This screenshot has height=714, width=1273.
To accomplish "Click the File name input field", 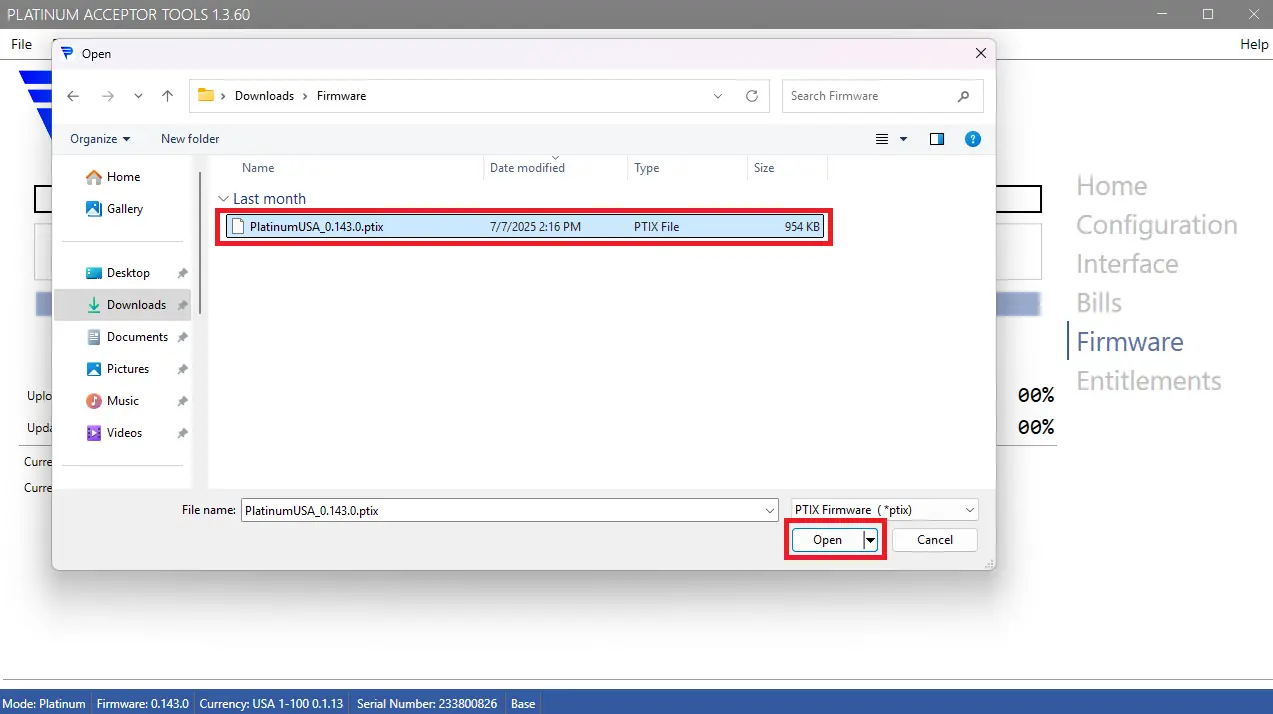I will (x=502, y=510).
